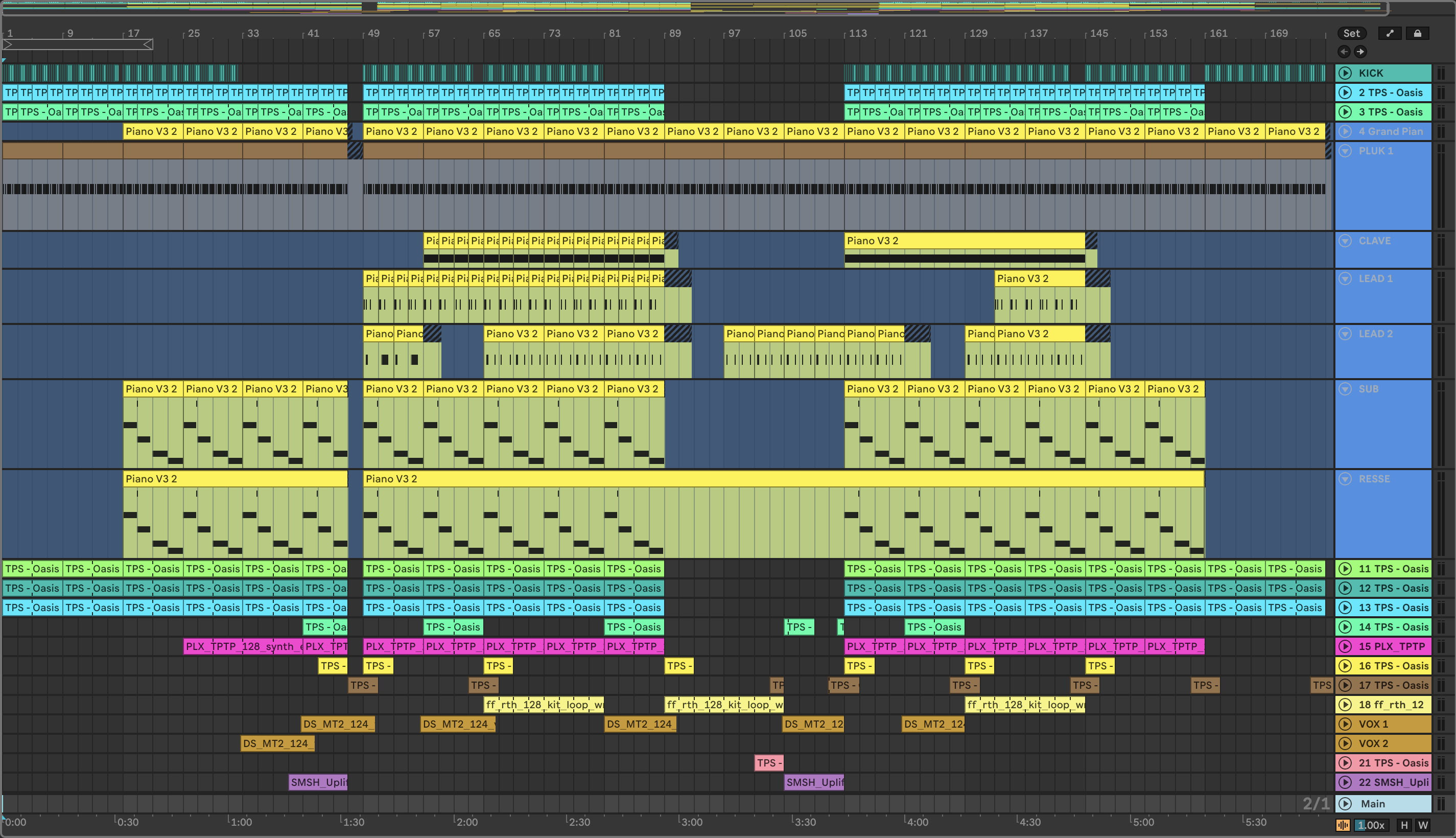1456x838 pixels.
Task: Click the 1.00x zoom value slider
Action: (x=1371, y=825)
